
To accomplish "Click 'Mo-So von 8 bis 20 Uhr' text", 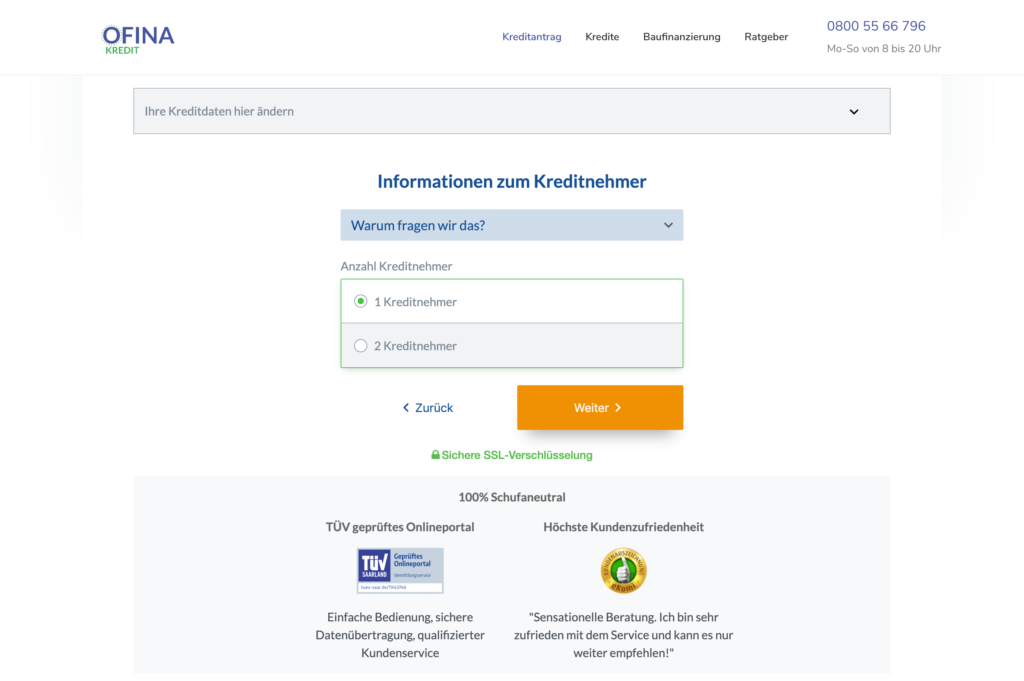I will (x=884, y=48).
